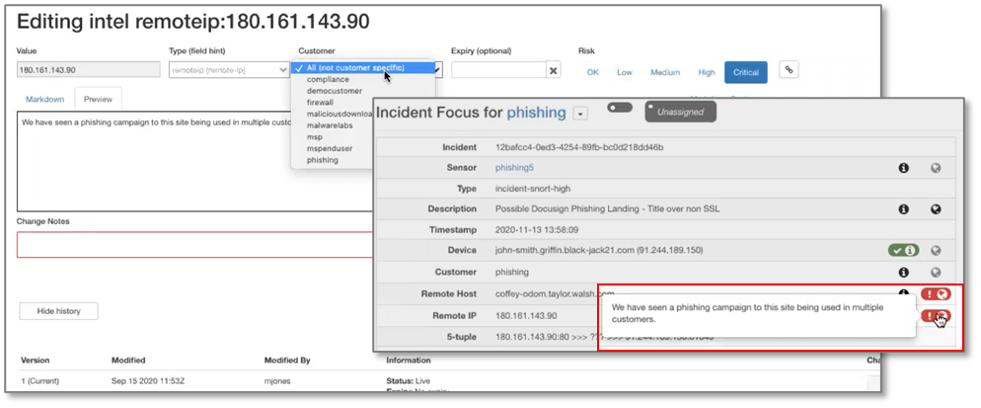Click the red alert badge in the Remote Host row
Viewport: 981px width, 408px height.
pos(936,294)
